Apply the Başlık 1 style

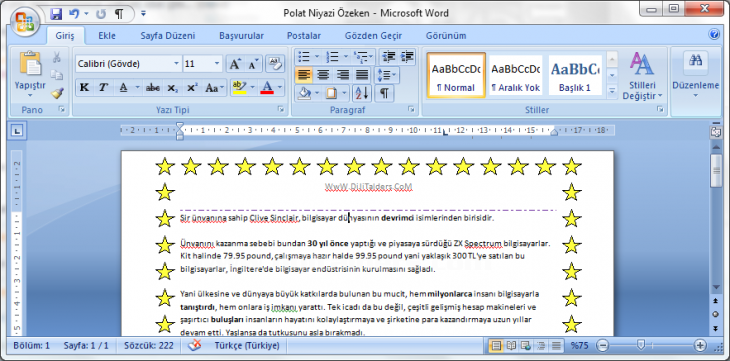click(x=575, y=75)
